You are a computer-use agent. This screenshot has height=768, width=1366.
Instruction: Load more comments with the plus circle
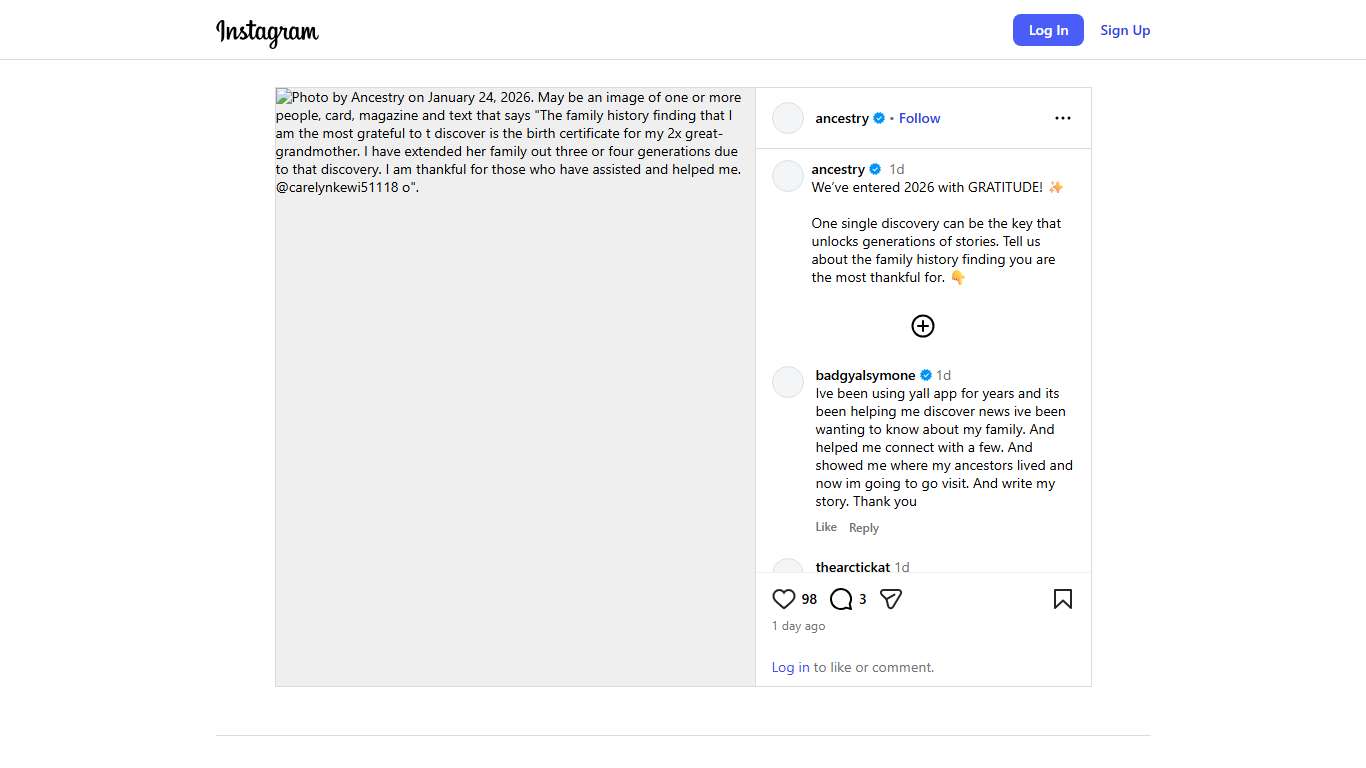click(923, 326)
